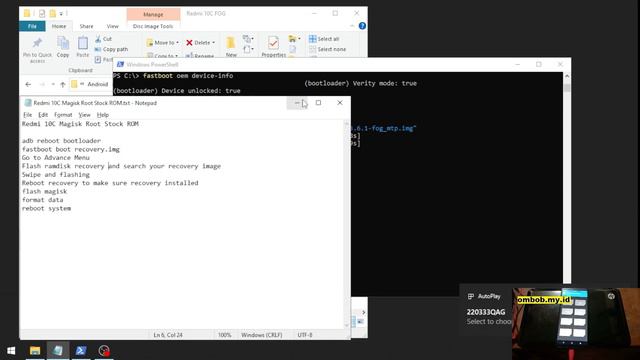Go up one folder level in Explorer
This screenshot has height=360, width=640.
[62, 84]
